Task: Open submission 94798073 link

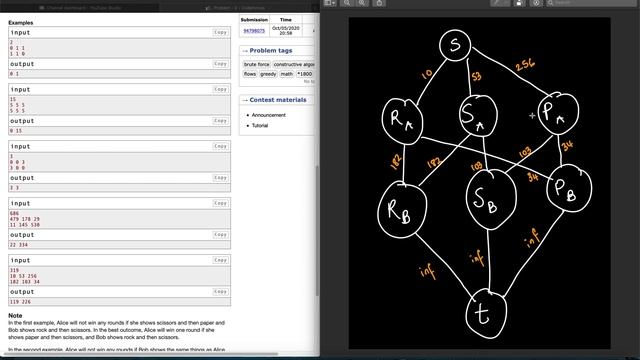Action: click(254, 31)
